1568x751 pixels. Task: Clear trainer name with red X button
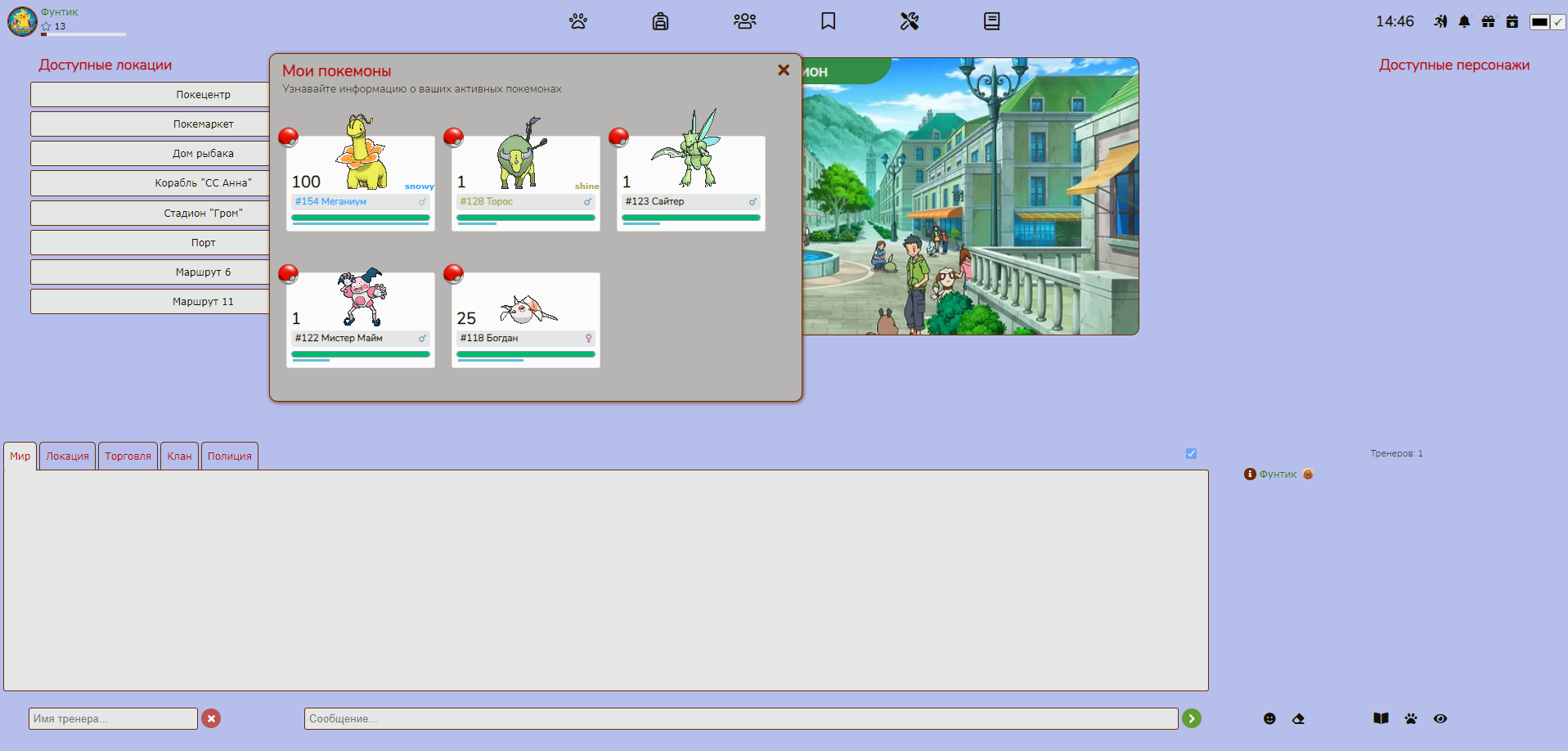click(211, 718)
